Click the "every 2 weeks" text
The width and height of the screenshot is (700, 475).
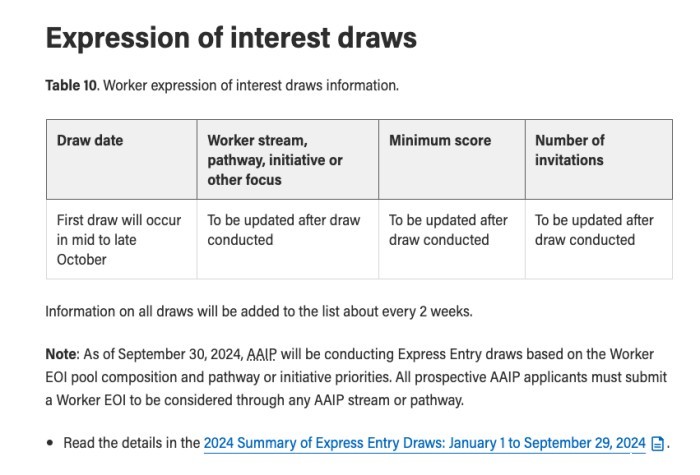428,311
